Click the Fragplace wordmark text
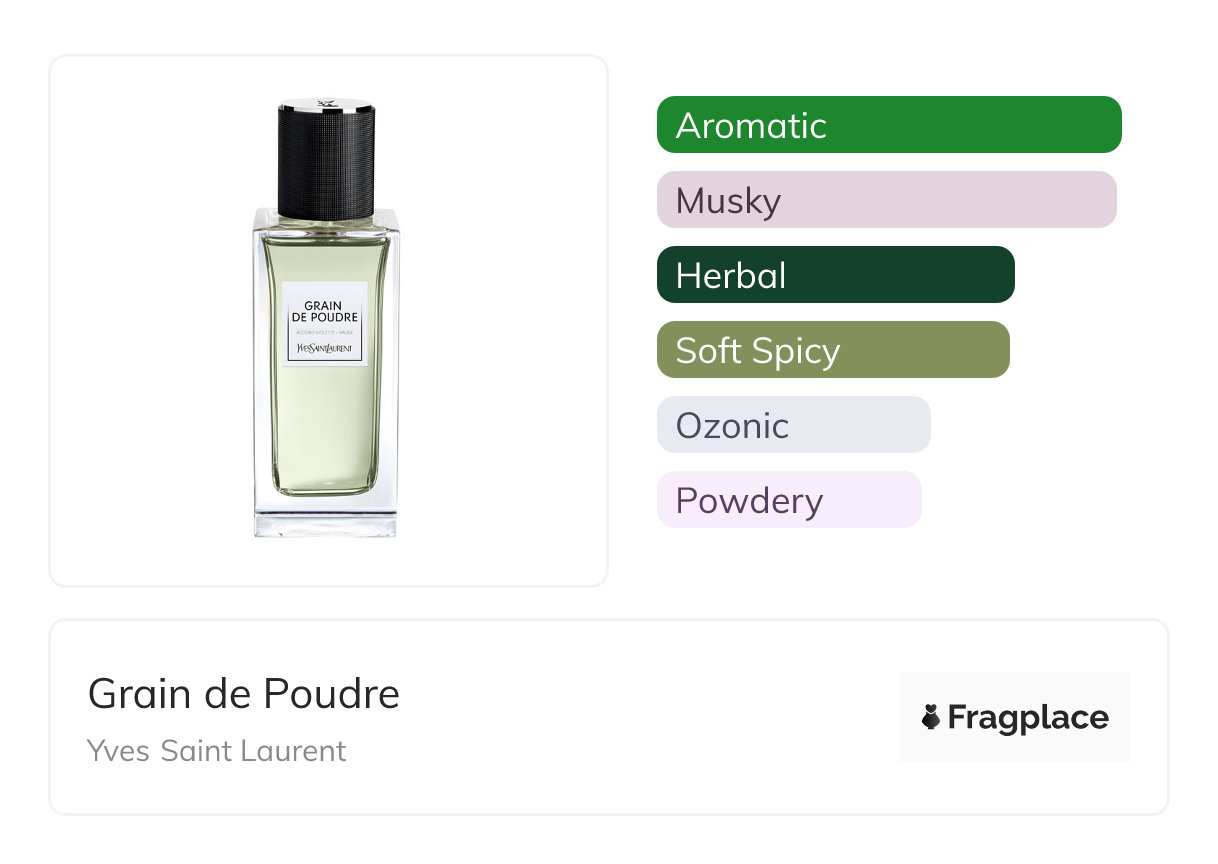This screenshot has width=1218, height=864. pyautogui.click(x=1028, y=718)
